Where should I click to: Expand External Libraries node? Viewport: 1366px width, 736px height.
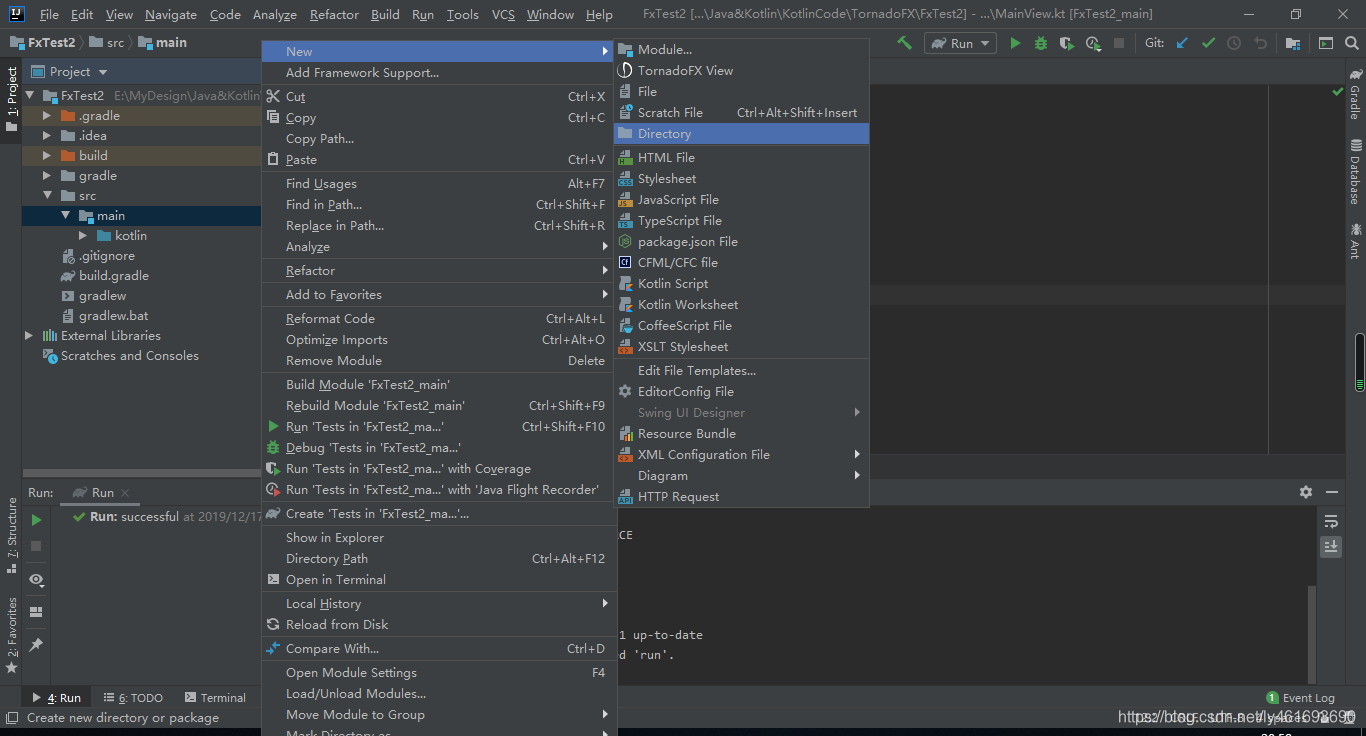point(29,336)
